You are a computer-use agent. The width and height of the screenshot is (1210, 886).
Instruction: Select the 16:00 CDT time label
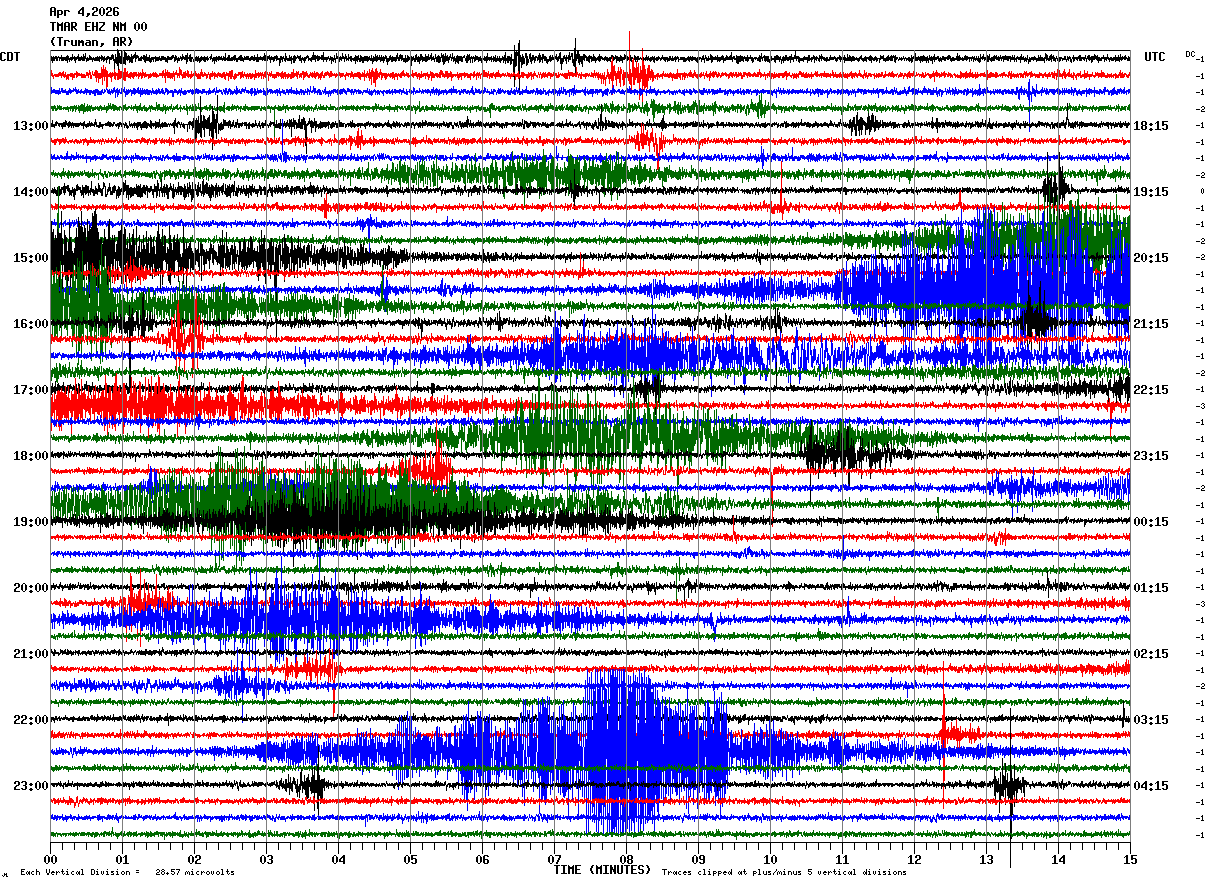[31, 324]
